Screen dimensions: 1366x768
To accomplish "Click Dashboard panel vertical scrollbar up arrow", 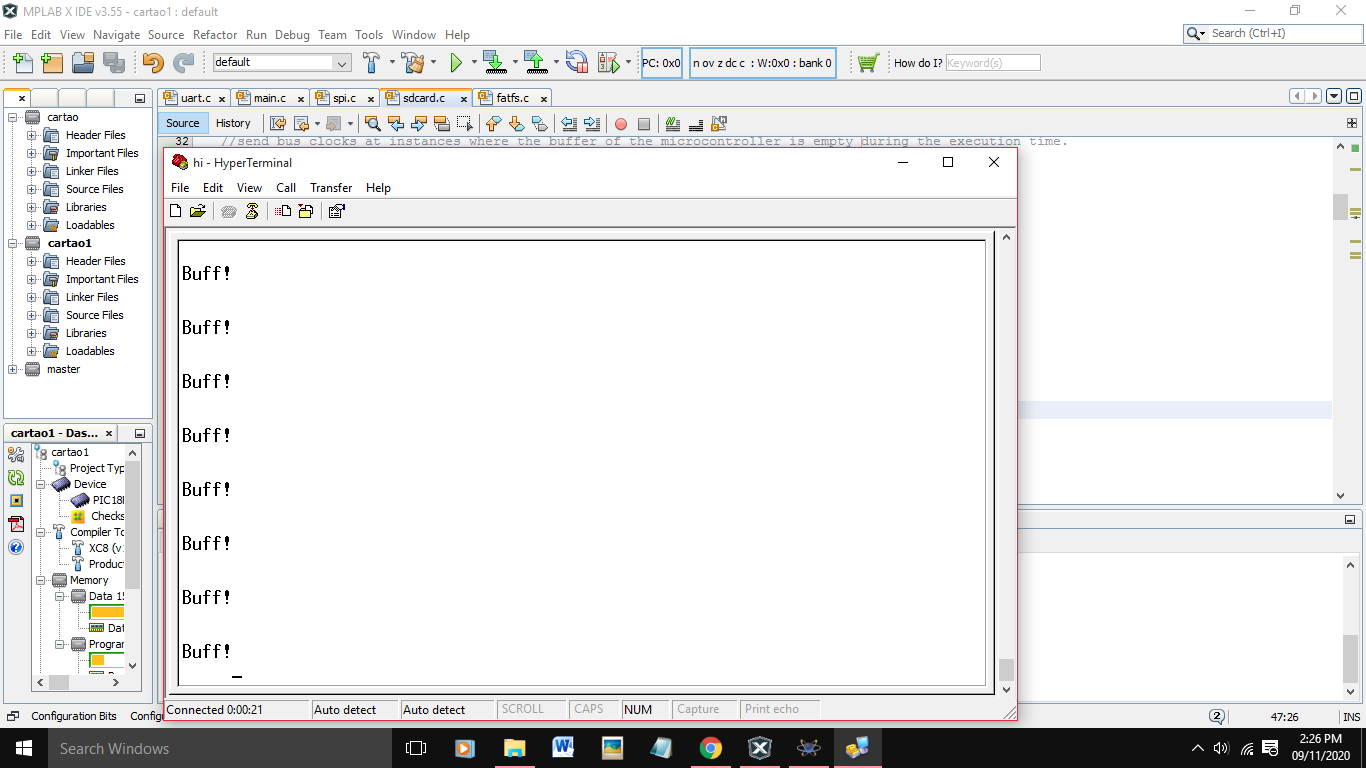I will click(133, 452).
